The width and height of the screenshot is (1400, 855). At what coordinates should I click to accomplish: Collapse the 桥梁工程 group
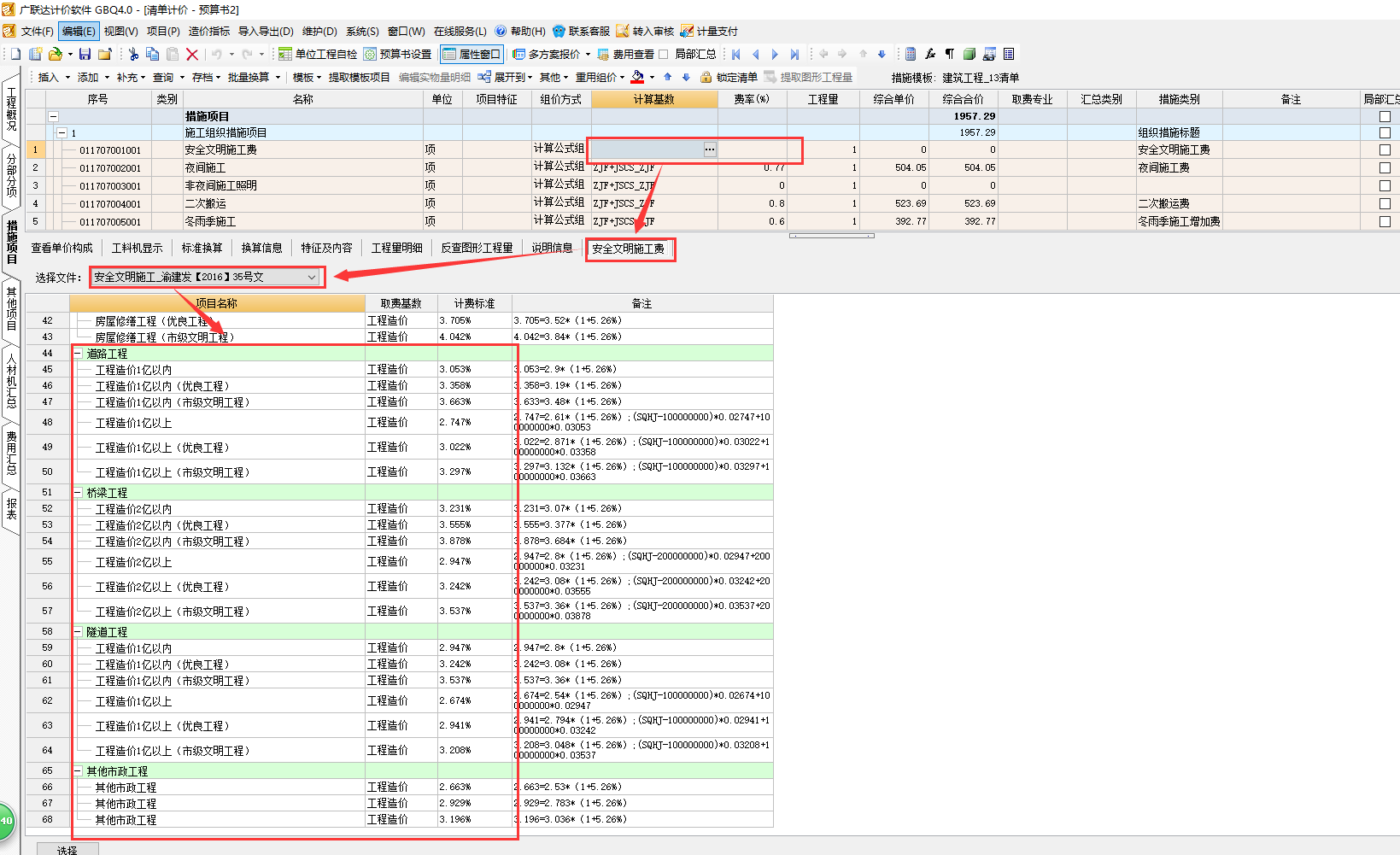click(78, 492)
